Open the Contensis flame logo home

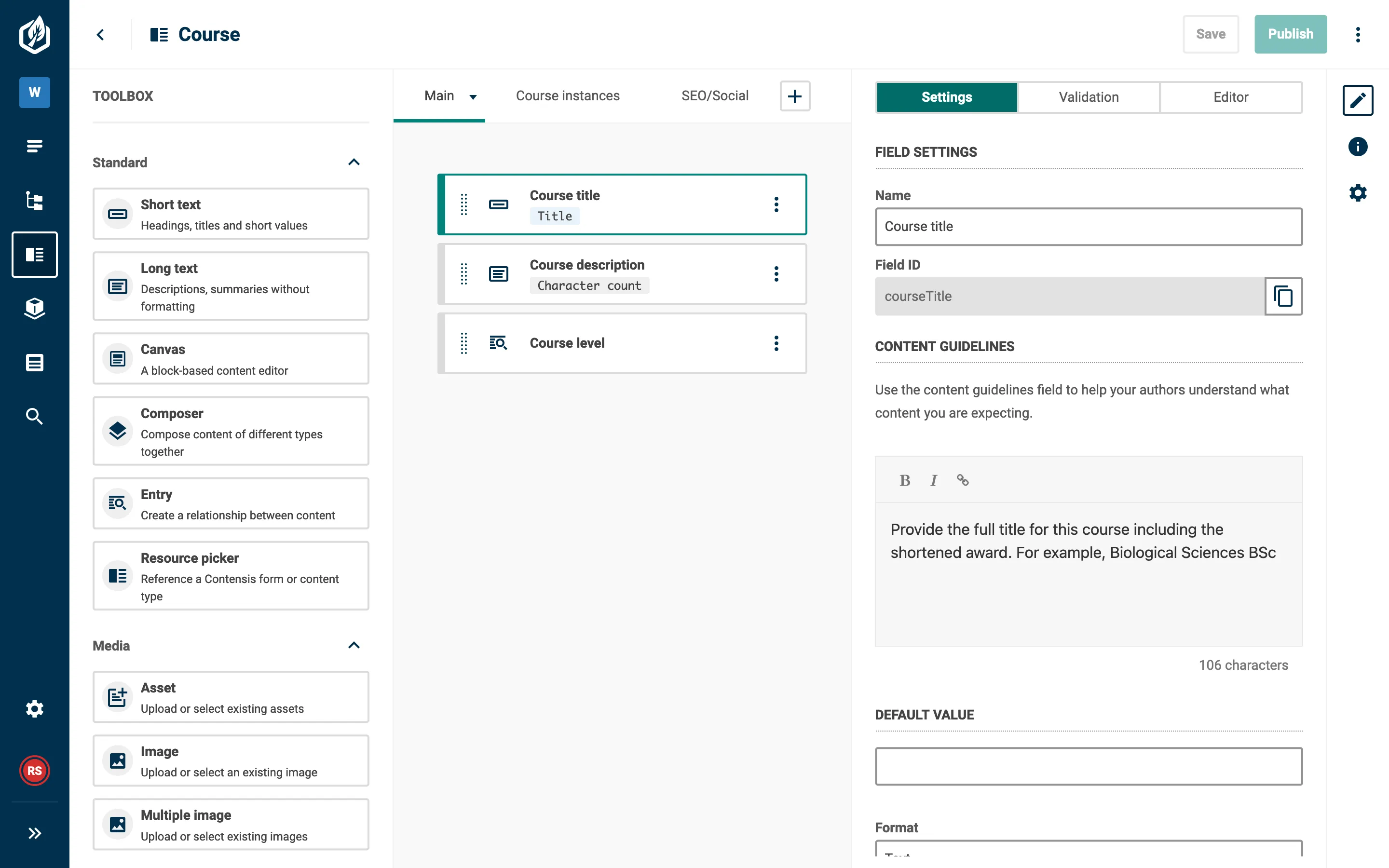tap(34, 34)
